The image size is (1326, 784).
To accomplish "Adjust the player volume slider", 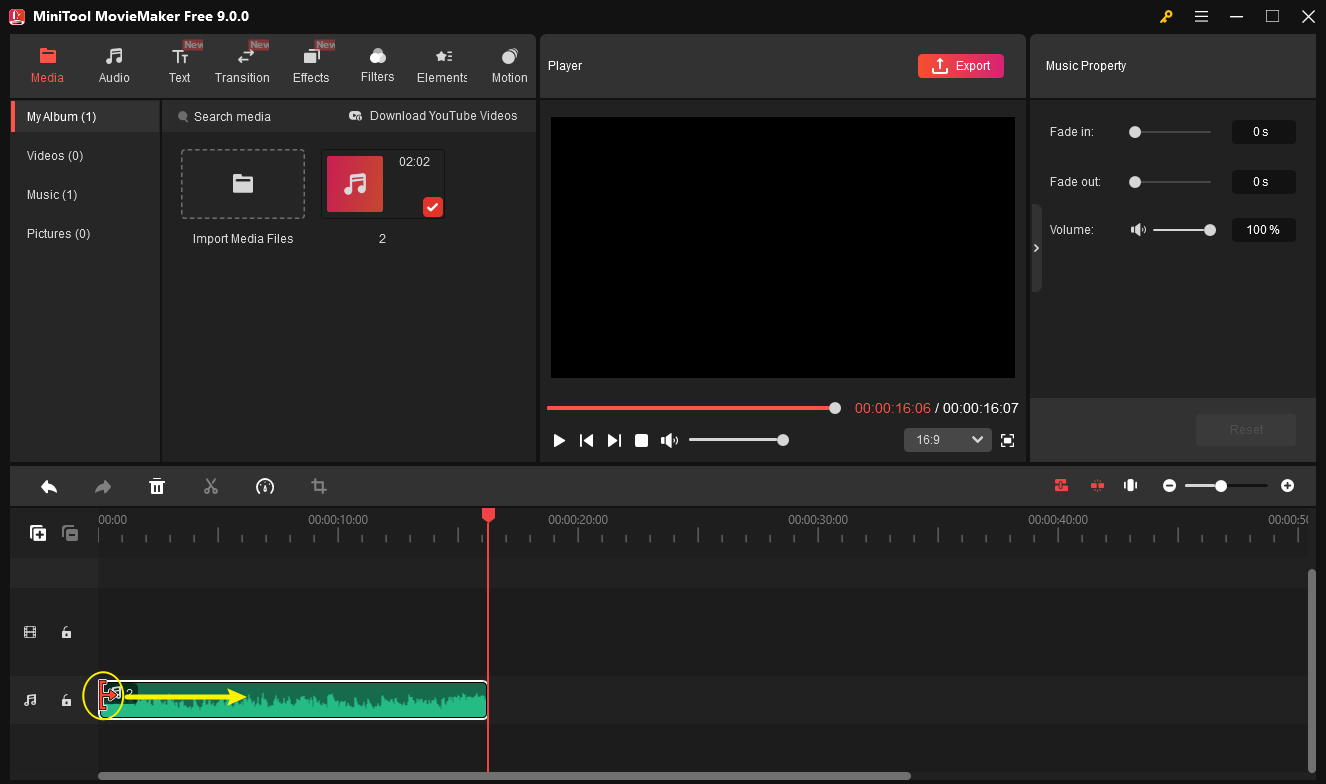I will click(x=737, y=440).
